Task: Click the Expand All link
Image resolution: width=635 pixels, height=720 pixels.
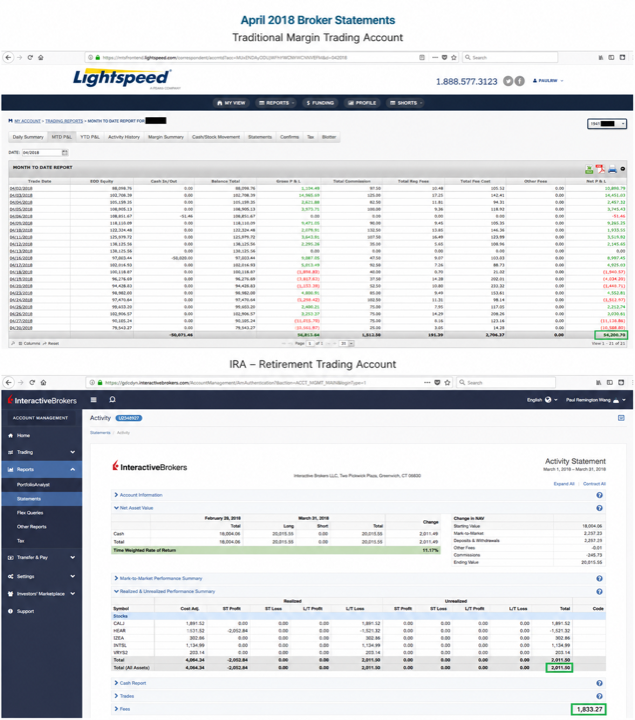Action: pyautogui.click(x=564, y=484)
